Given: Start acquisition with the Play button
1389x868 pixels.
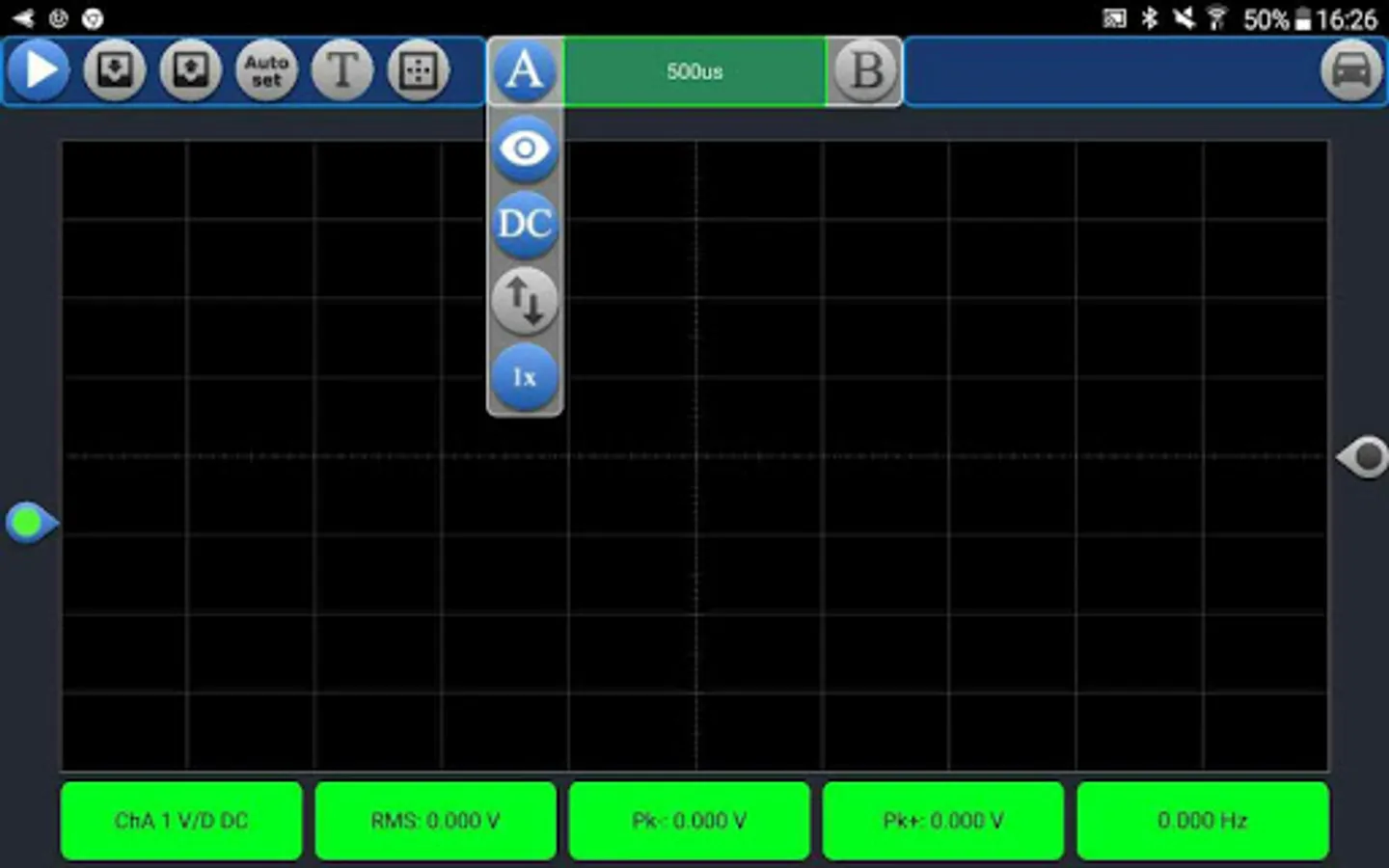Looking at the screenshot, I should [x=39, y=70].
